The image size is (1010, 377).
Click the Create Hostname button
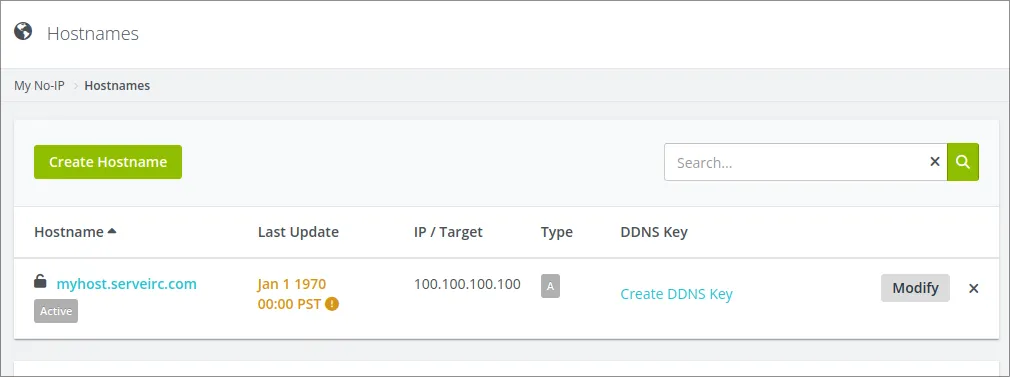tap(108, 162)
